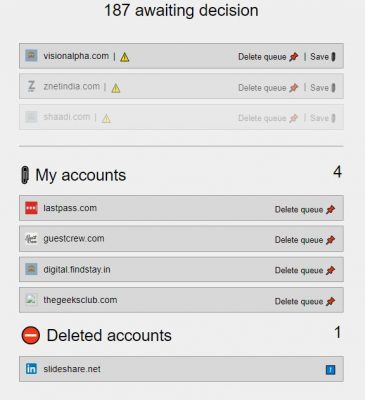Add shaadi.com to the delete queue
The height and width of the screenshot is (400, 365).
coord(268,118)
